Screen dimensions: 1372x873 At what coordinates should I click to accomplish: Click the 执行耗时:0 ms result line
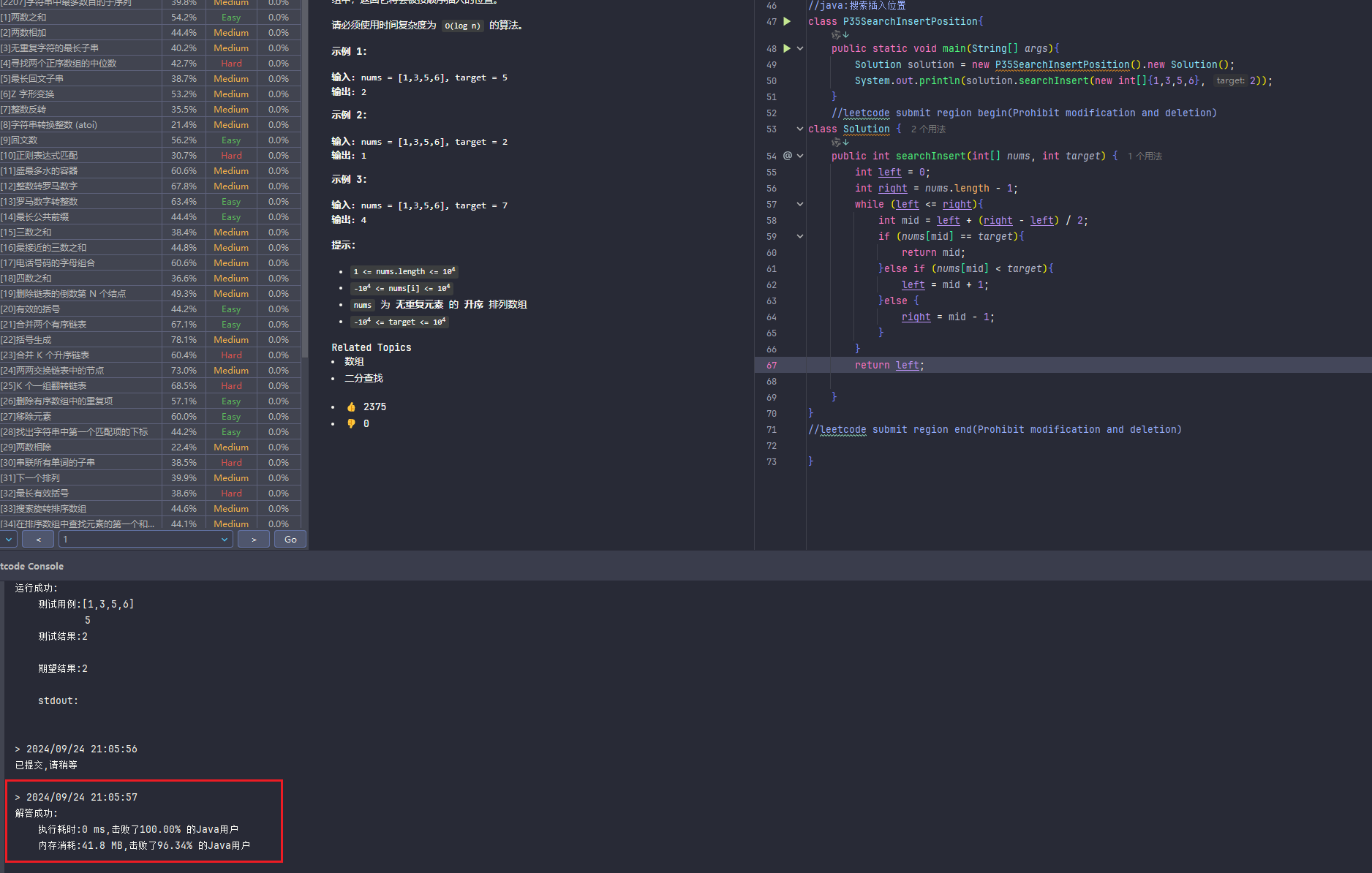(x=138, y=829)
